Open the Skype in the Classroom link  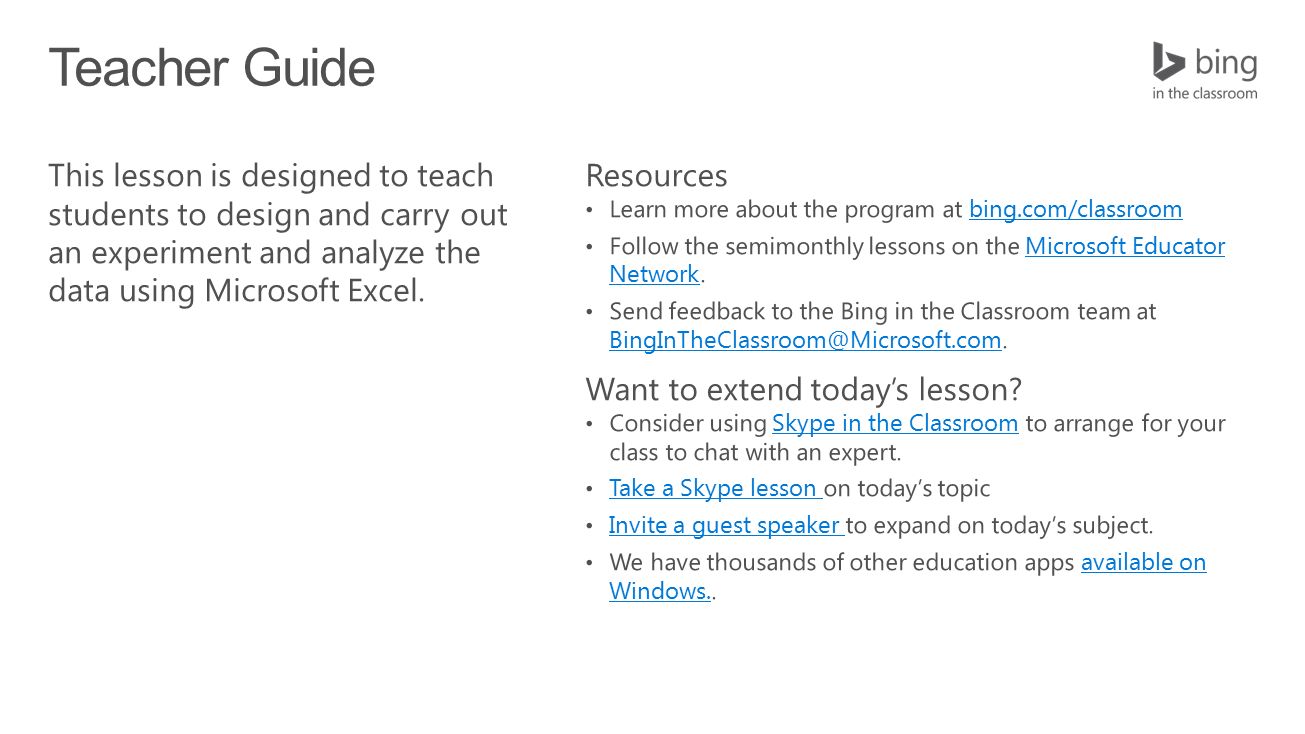click(x=895, y=423)
